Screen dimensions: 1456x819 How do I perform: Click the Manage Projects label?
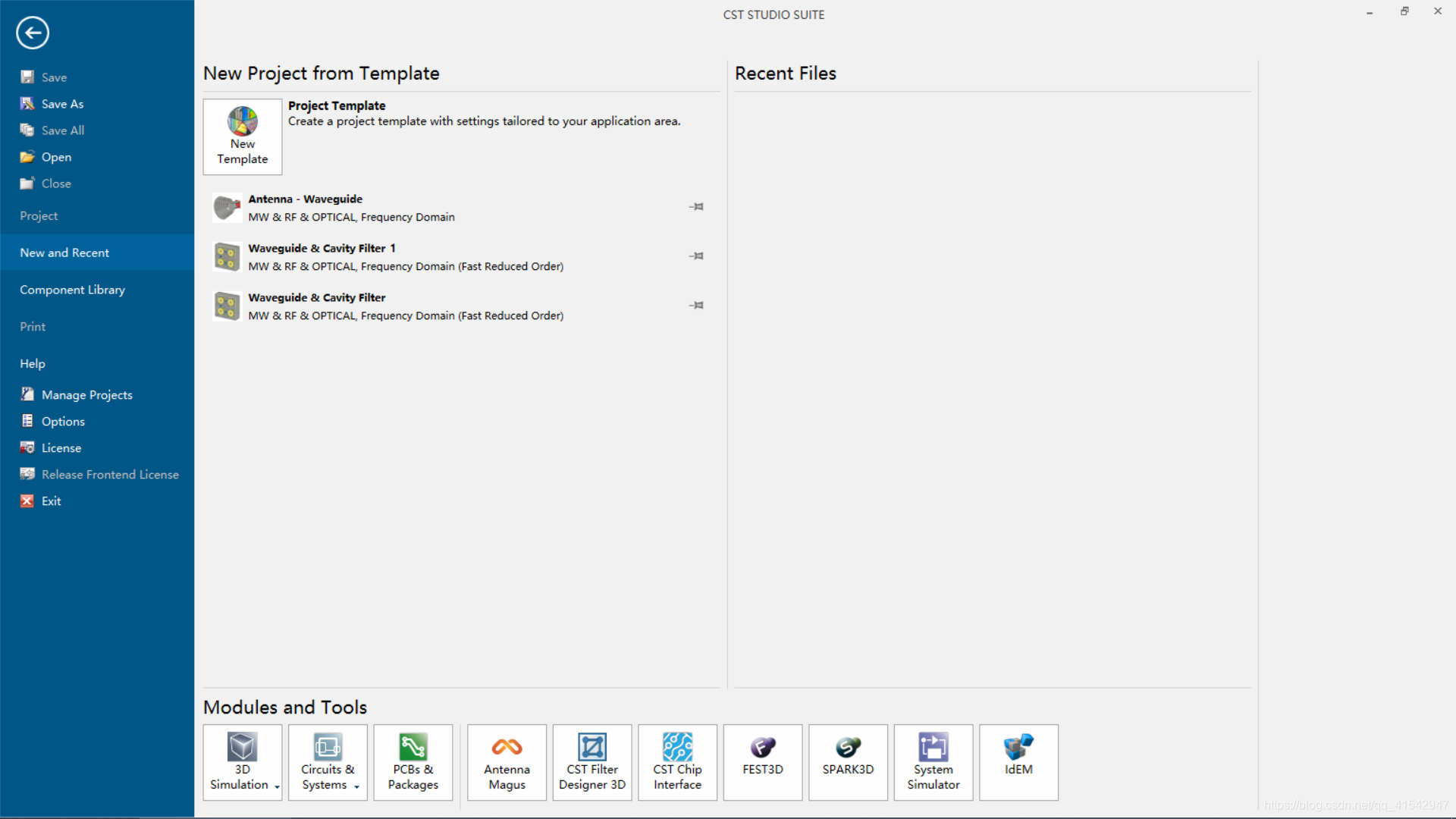click(x=87, y=395)
